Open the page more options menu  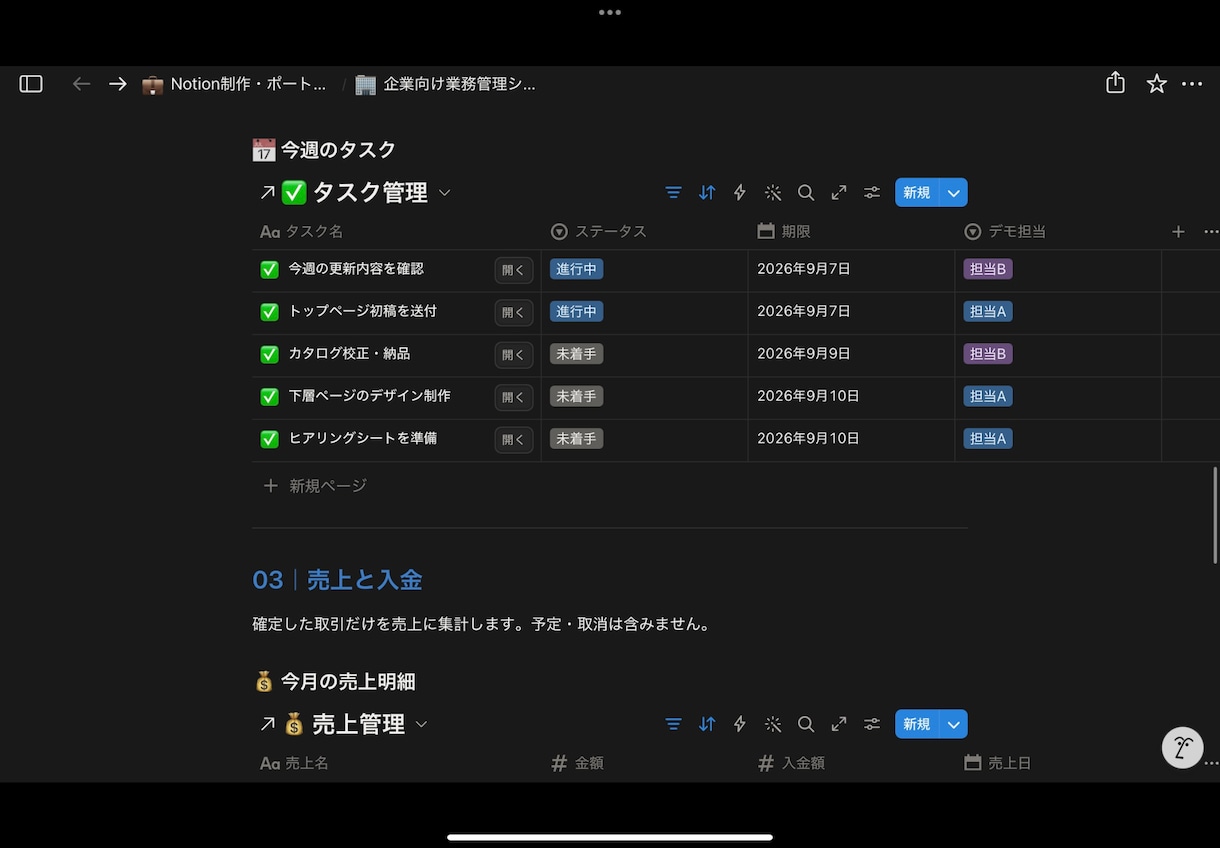pyautogui.click(x=1192, y=84)
